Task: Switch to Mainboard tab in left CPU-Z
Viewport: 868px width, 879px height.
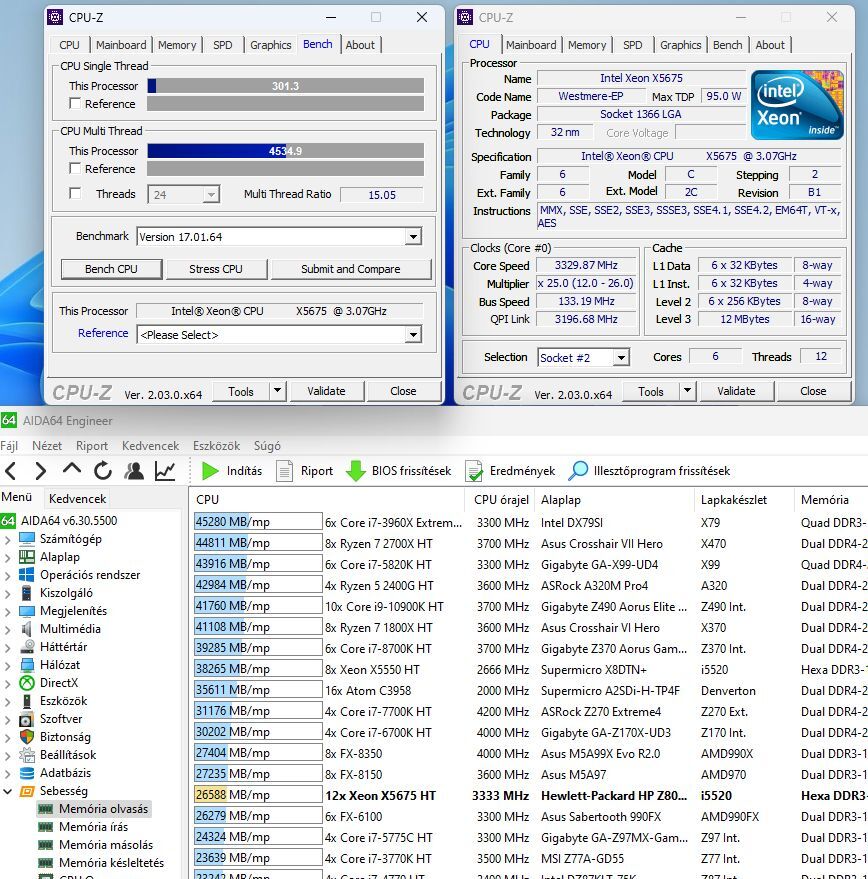Action: coord(121,45)
